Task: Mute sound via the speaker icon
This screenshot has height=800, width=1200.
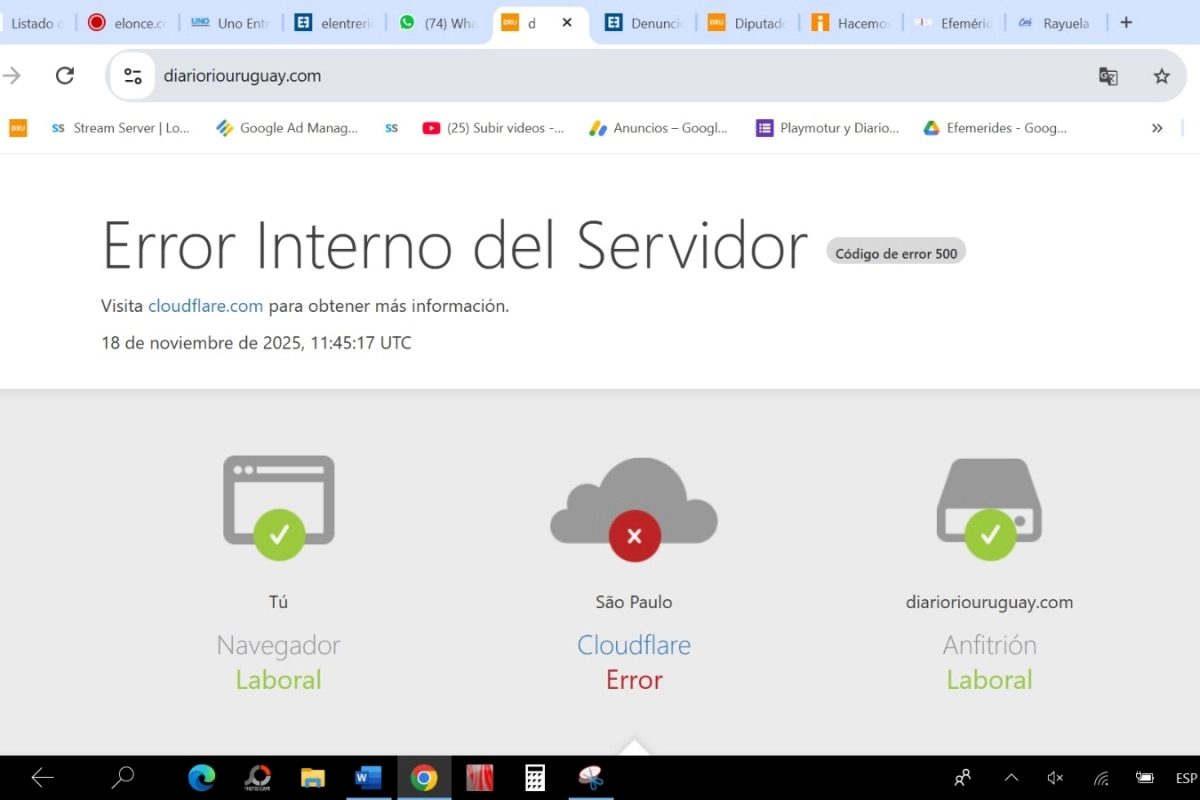Action: point(1055,777)
